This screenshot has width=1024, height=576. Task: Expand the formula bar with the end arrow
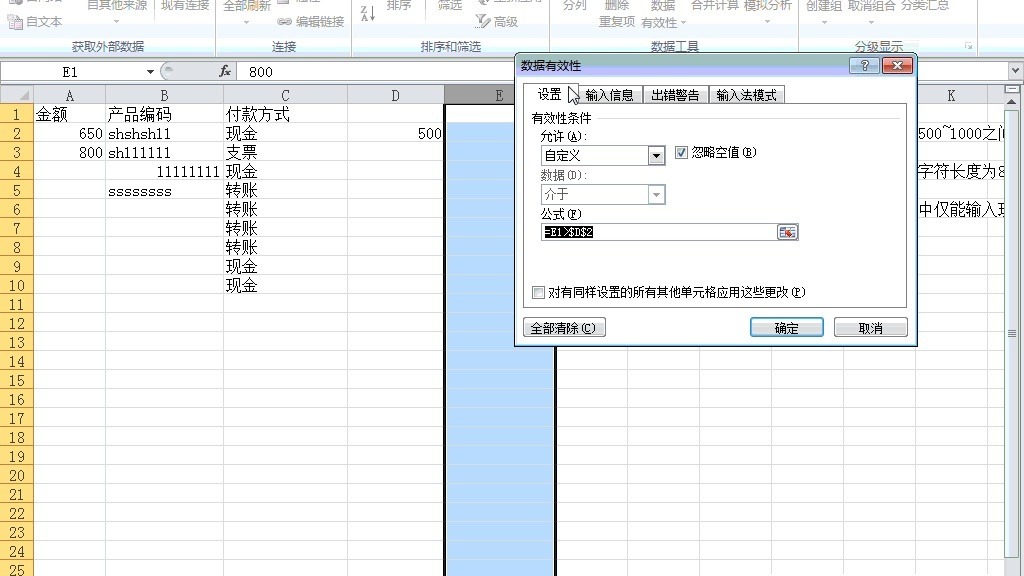(1015, 71)
